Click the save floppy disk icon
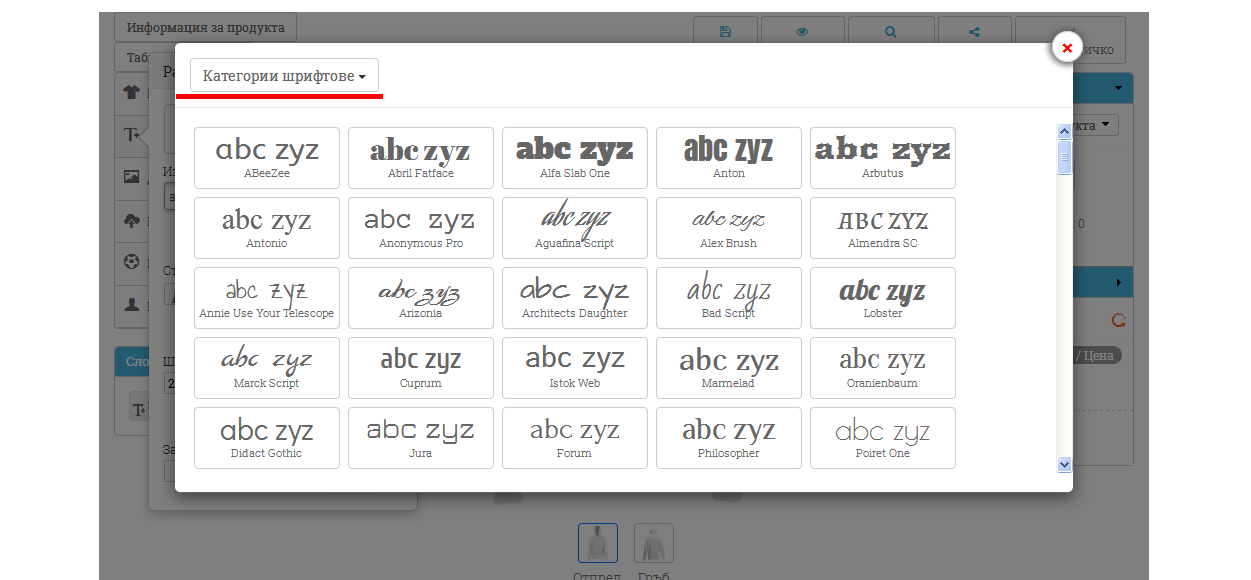 725,32
